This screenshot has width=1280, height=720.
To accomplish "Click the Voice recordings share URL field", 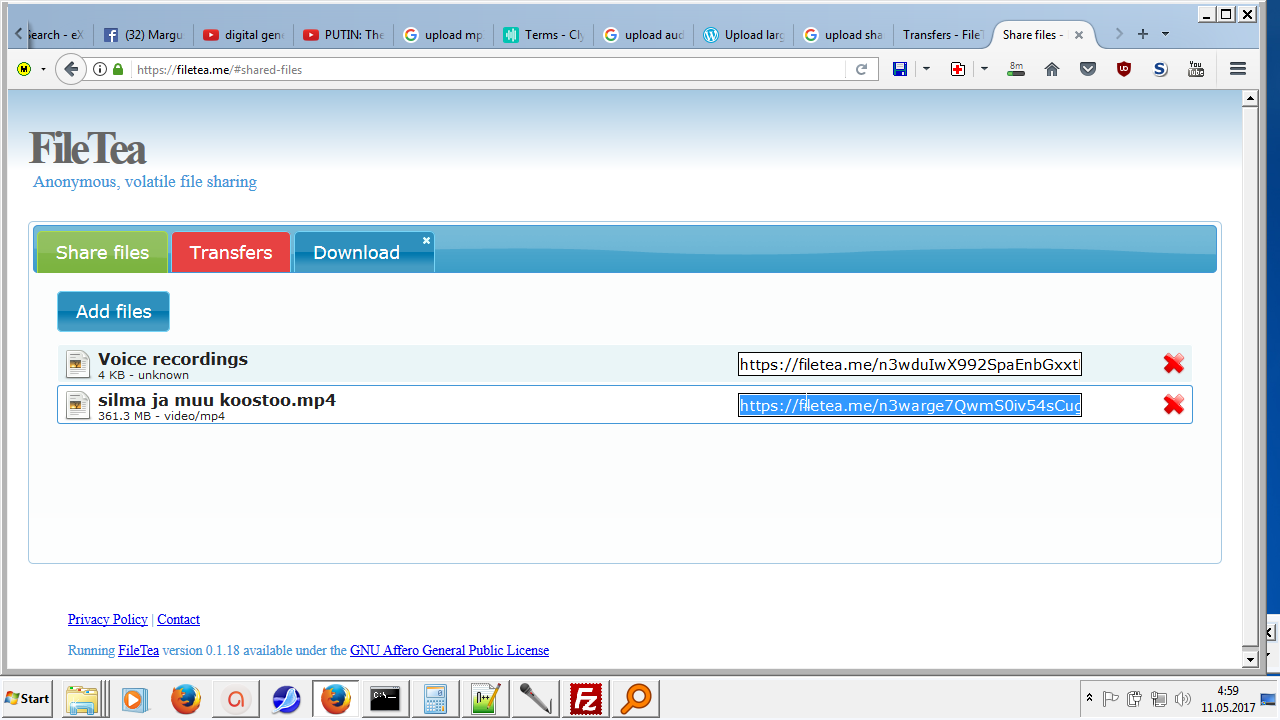I will click(x=910, y=364).
